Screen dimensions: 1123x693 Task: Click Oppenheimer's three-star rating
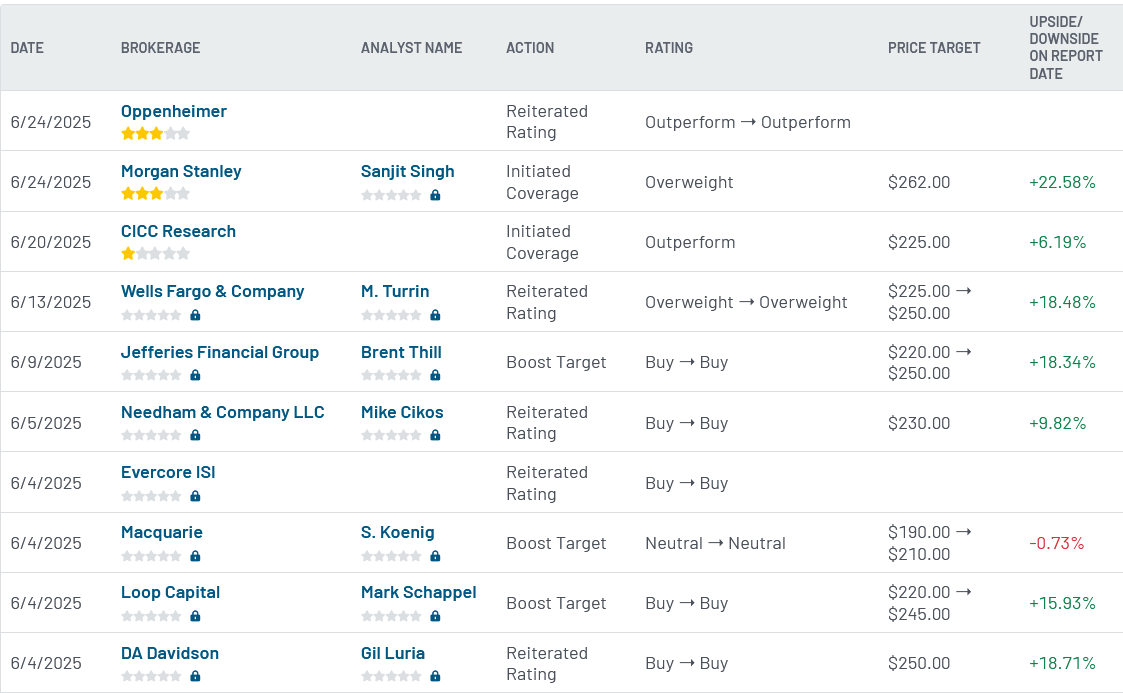(155, 133)
